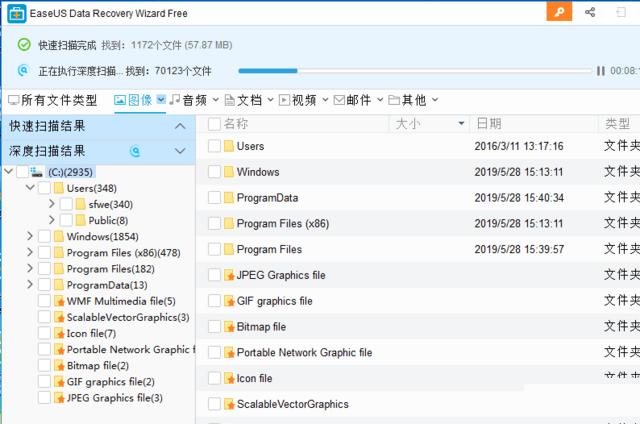
Task: Open the 图像 filter dropdown arrow
Action: 161,100
